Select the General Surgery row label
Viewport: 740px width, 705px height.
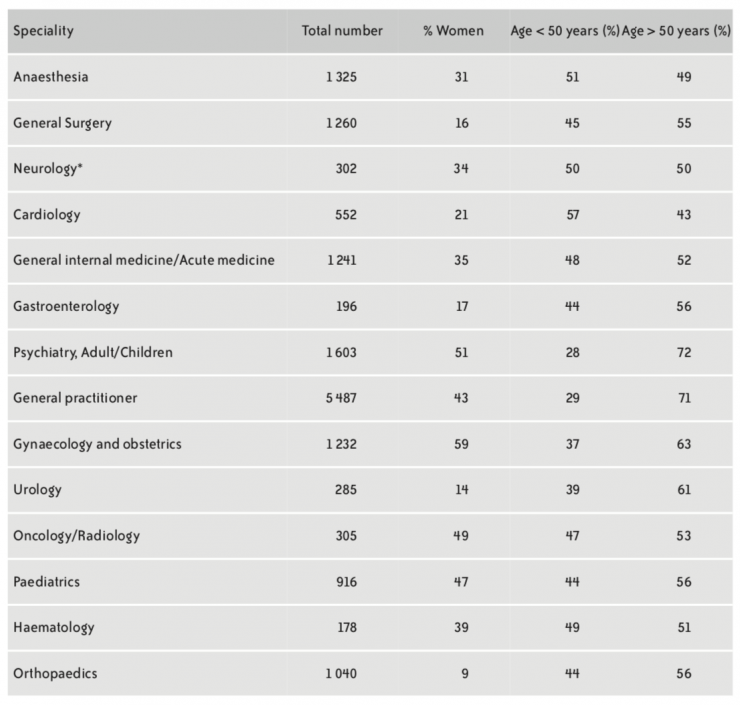coord(62,123)
